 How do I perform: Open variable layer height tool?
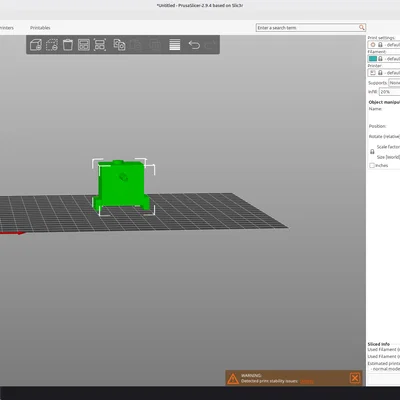[175, 45]
